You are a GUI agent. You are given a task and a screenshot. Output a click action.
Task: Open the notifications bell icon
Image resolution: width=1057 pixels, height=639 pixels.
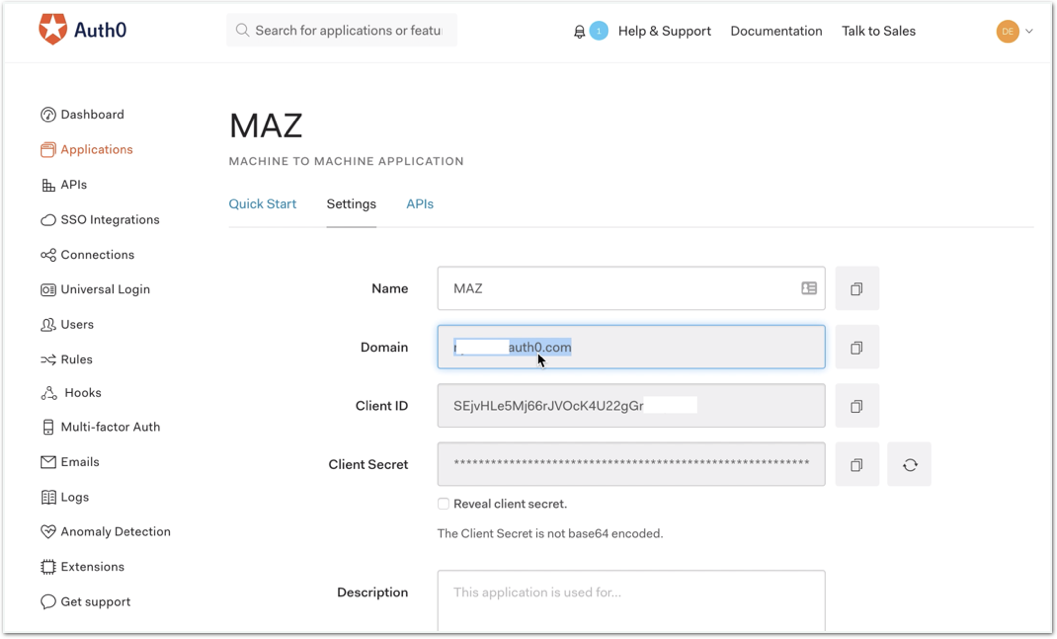579,31
